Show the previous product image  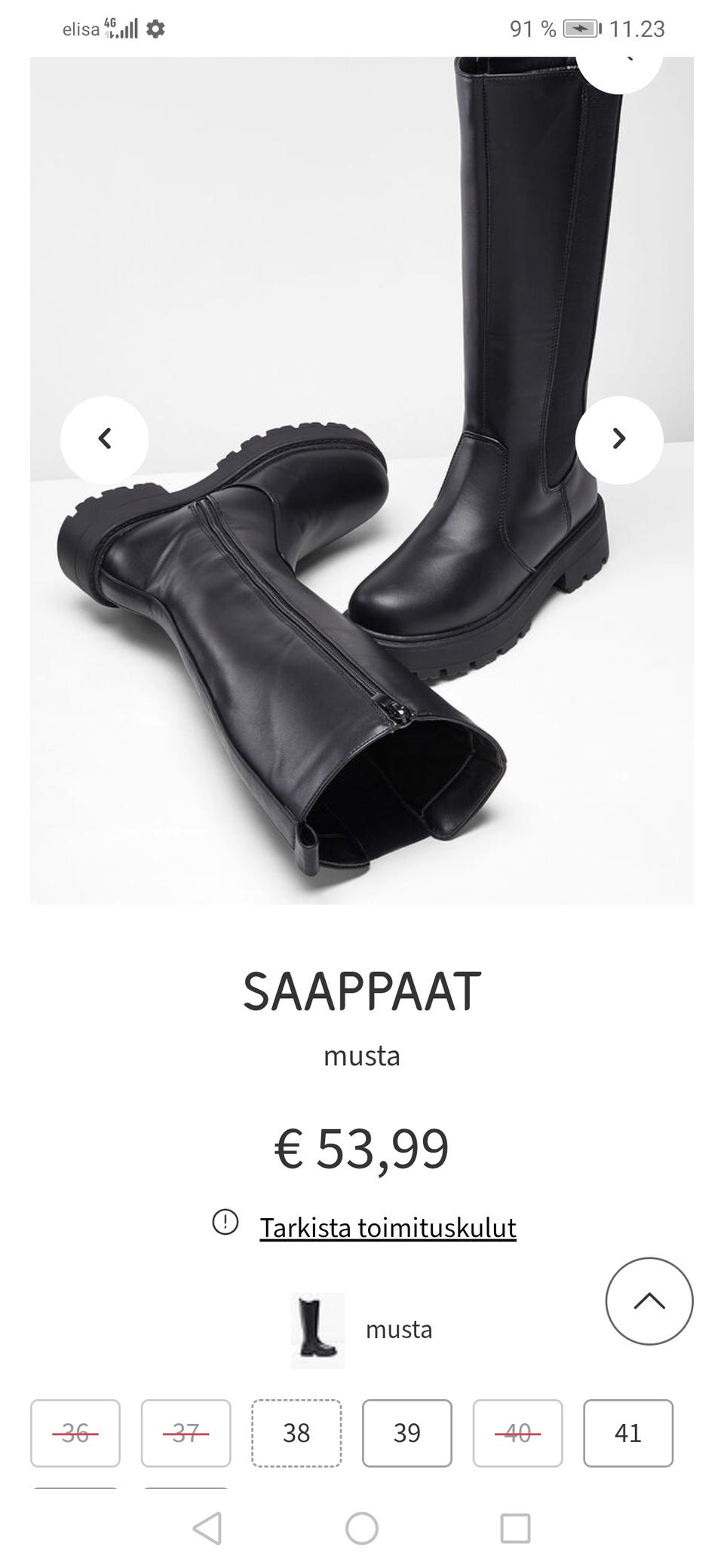click(x=104, y=439)
